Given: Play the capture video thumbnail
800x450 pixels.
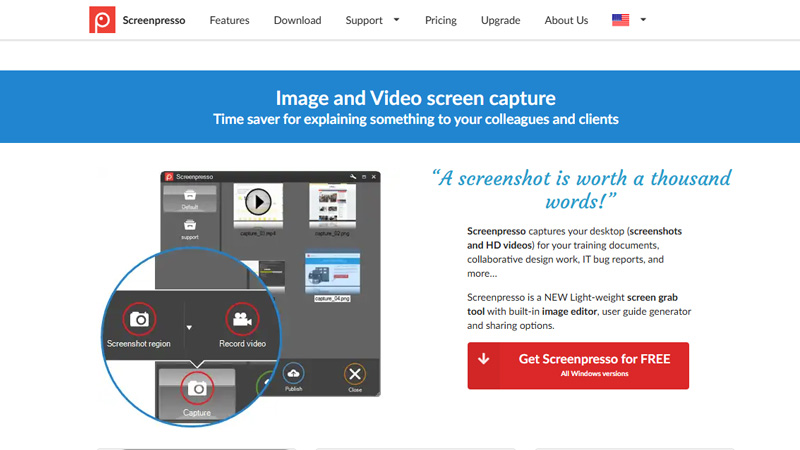Looking at the screenshot, I should pyautogui.click(x=258, y=202).
